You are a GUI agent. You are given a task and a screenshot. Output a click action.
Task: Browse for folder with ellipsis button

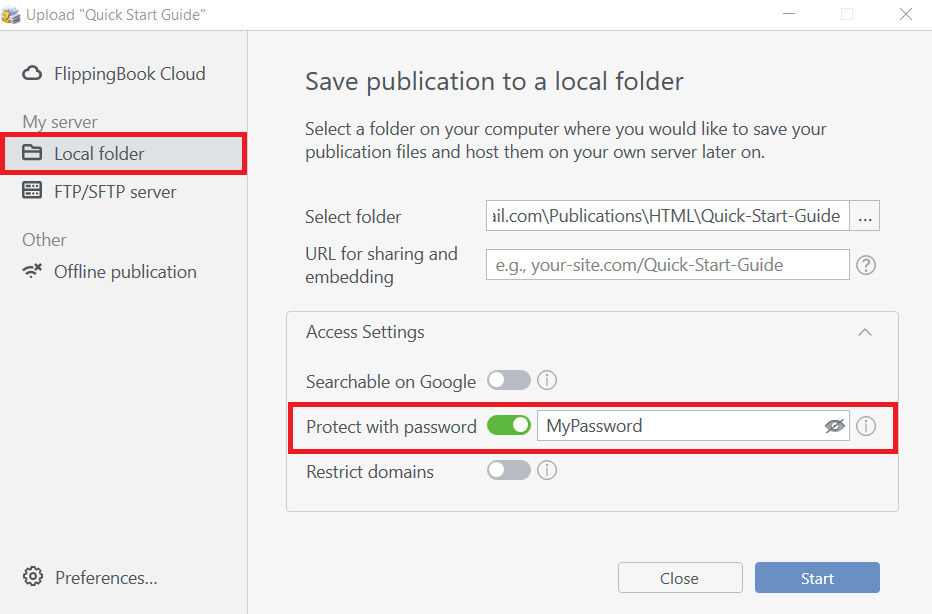pyautogui.click(x=865, y=216)
